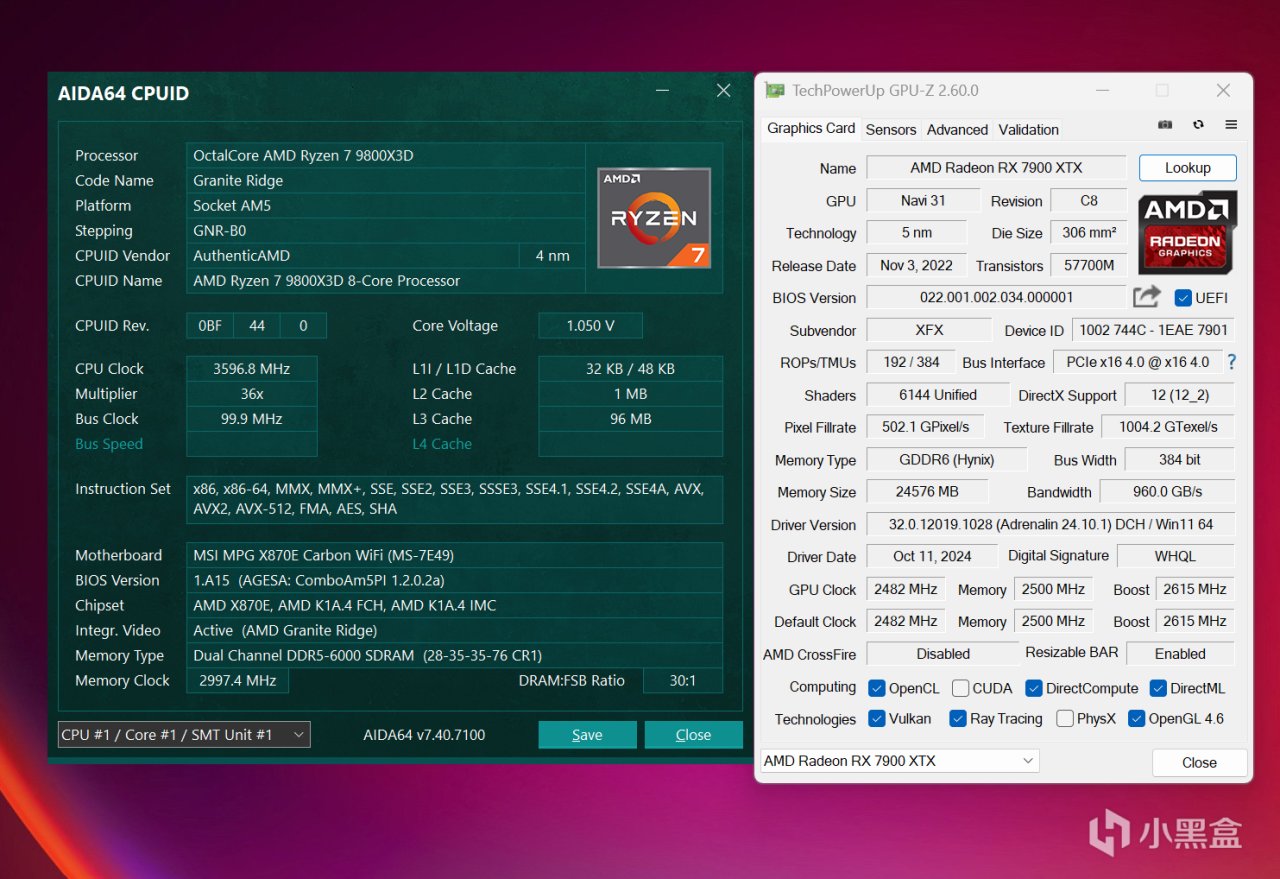Close GPU-Z with title bar X
The image size is (1280, 879).
1223,90
